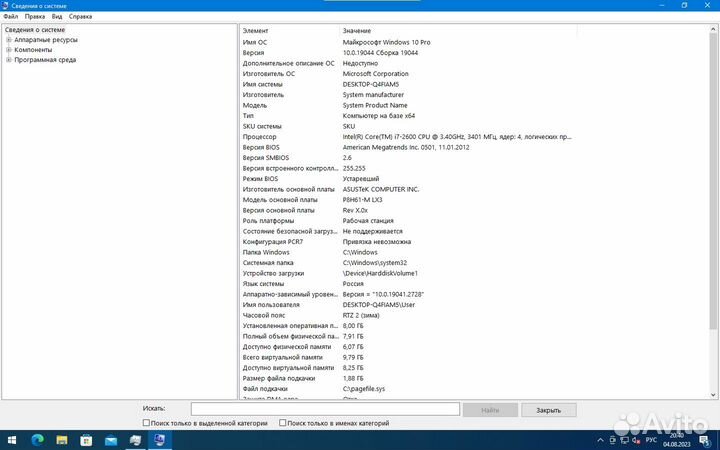Viewport: 720px width, 450px height.
Task: Click the app taskbar icon right of Mail
Action: 135,440
